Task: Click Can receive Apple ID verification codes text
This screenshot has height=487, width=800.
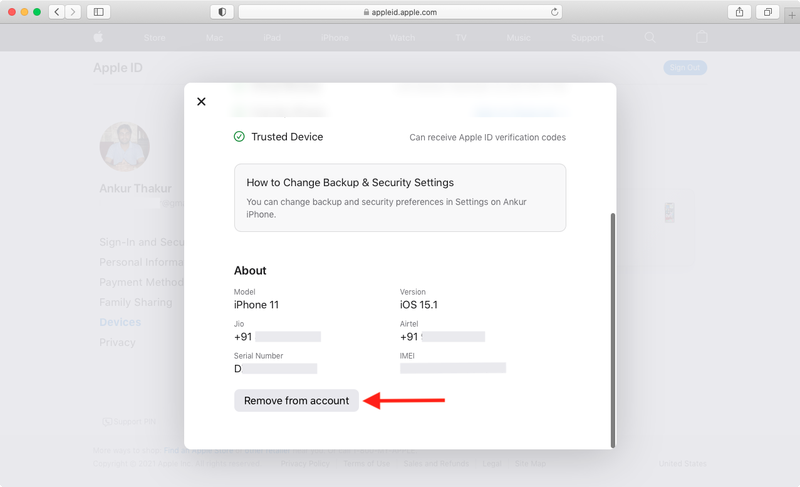Action: coord(487,137)
